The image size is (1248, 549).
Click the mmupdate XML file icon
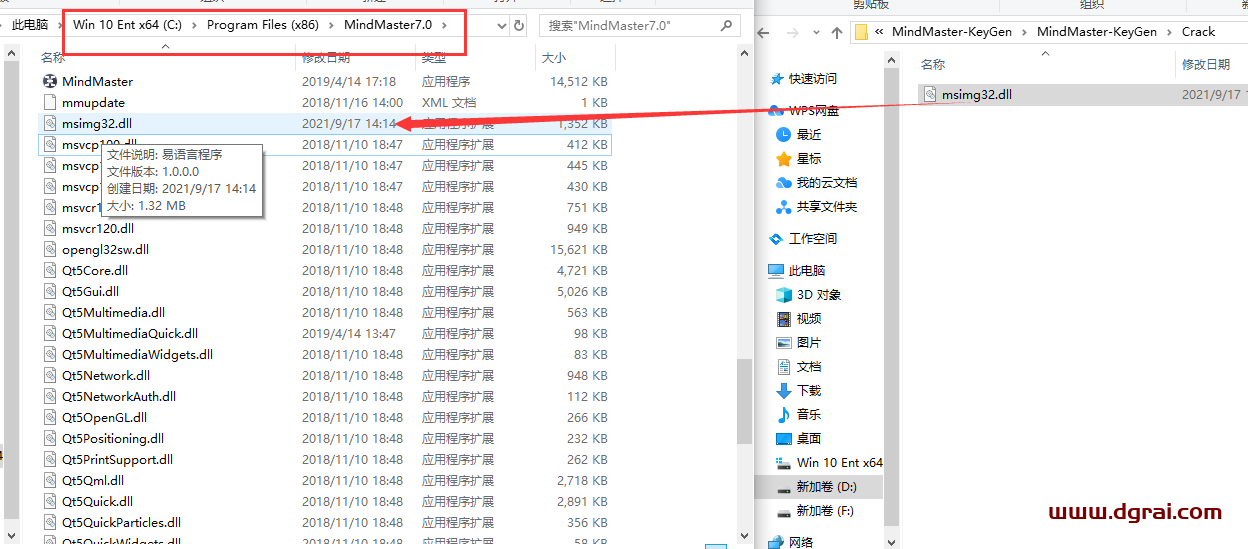coord(49,102)
